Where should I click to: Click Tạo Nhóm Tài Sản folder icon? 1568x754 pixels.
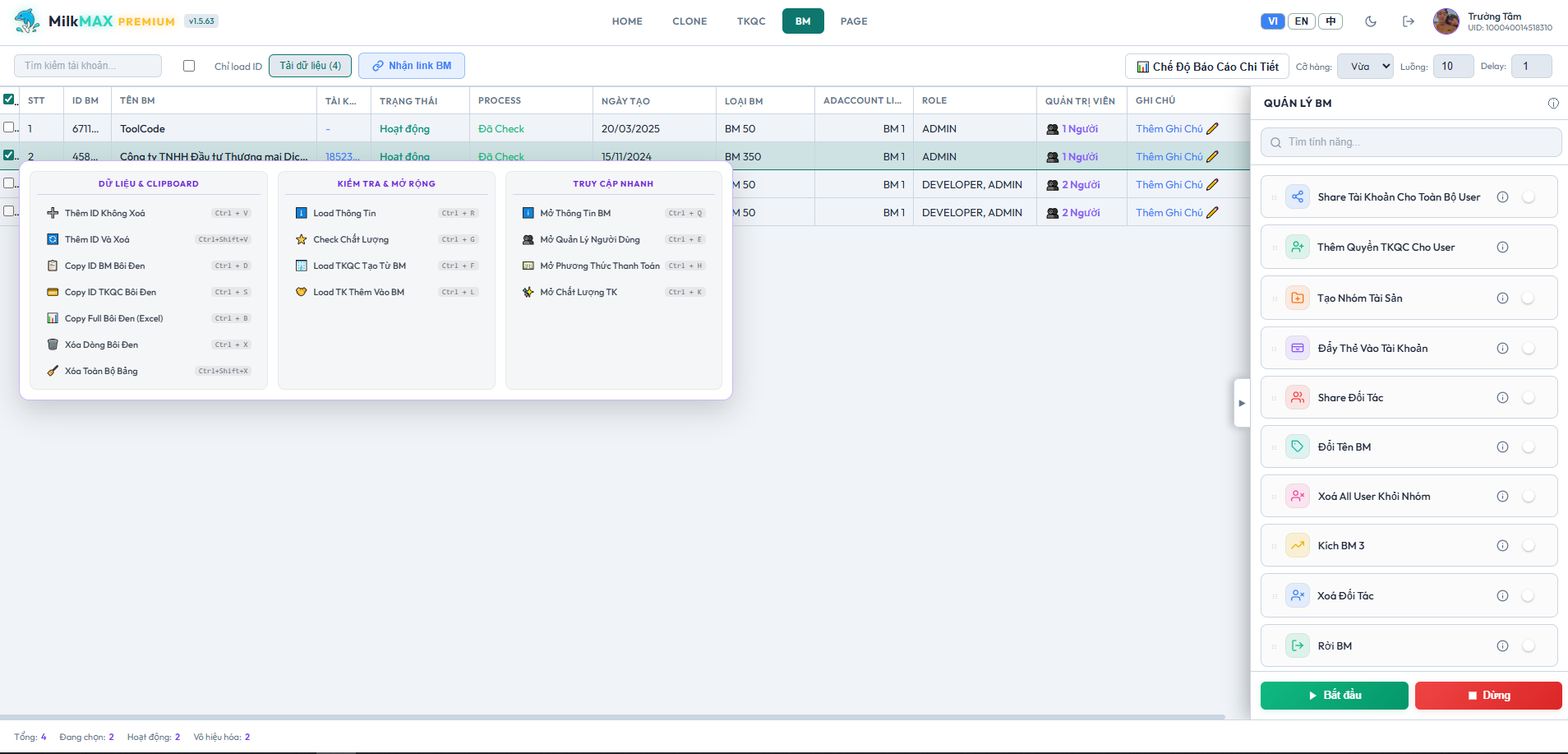coord(1298,298)
